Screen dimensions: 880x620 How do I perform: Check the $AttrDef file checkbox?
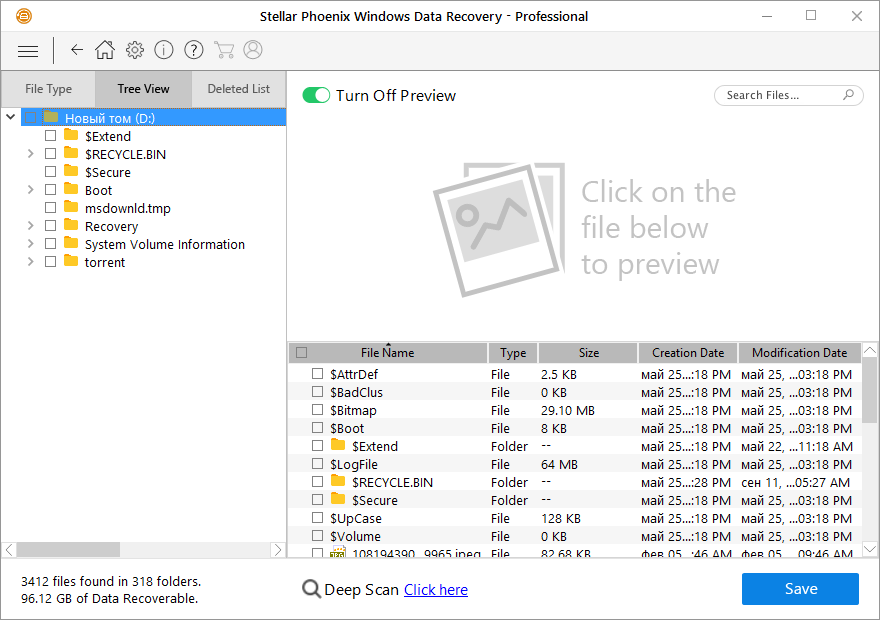click(x=318, y=374)
